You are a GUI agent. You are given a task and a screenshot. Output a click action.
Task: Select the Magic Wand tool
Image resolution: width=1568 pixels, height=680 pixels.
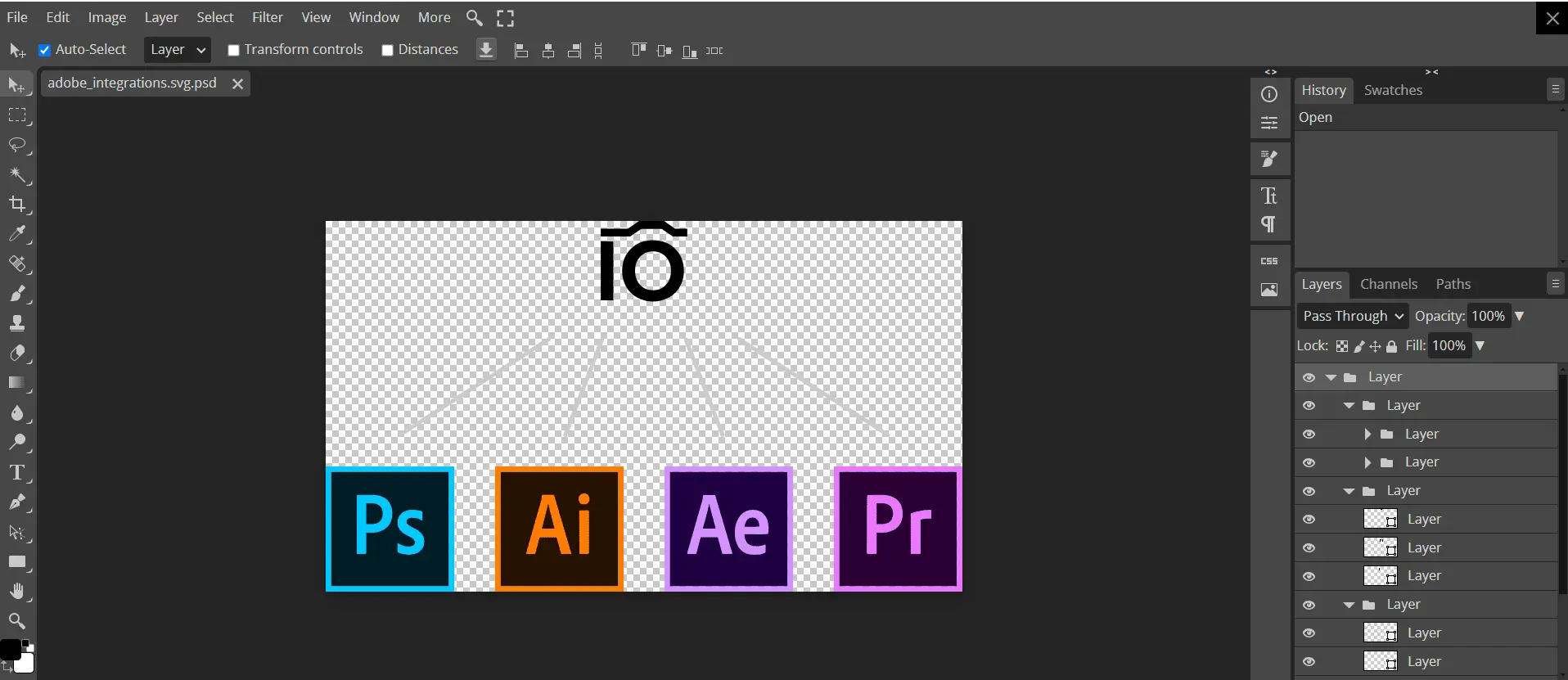click(17, 174)
